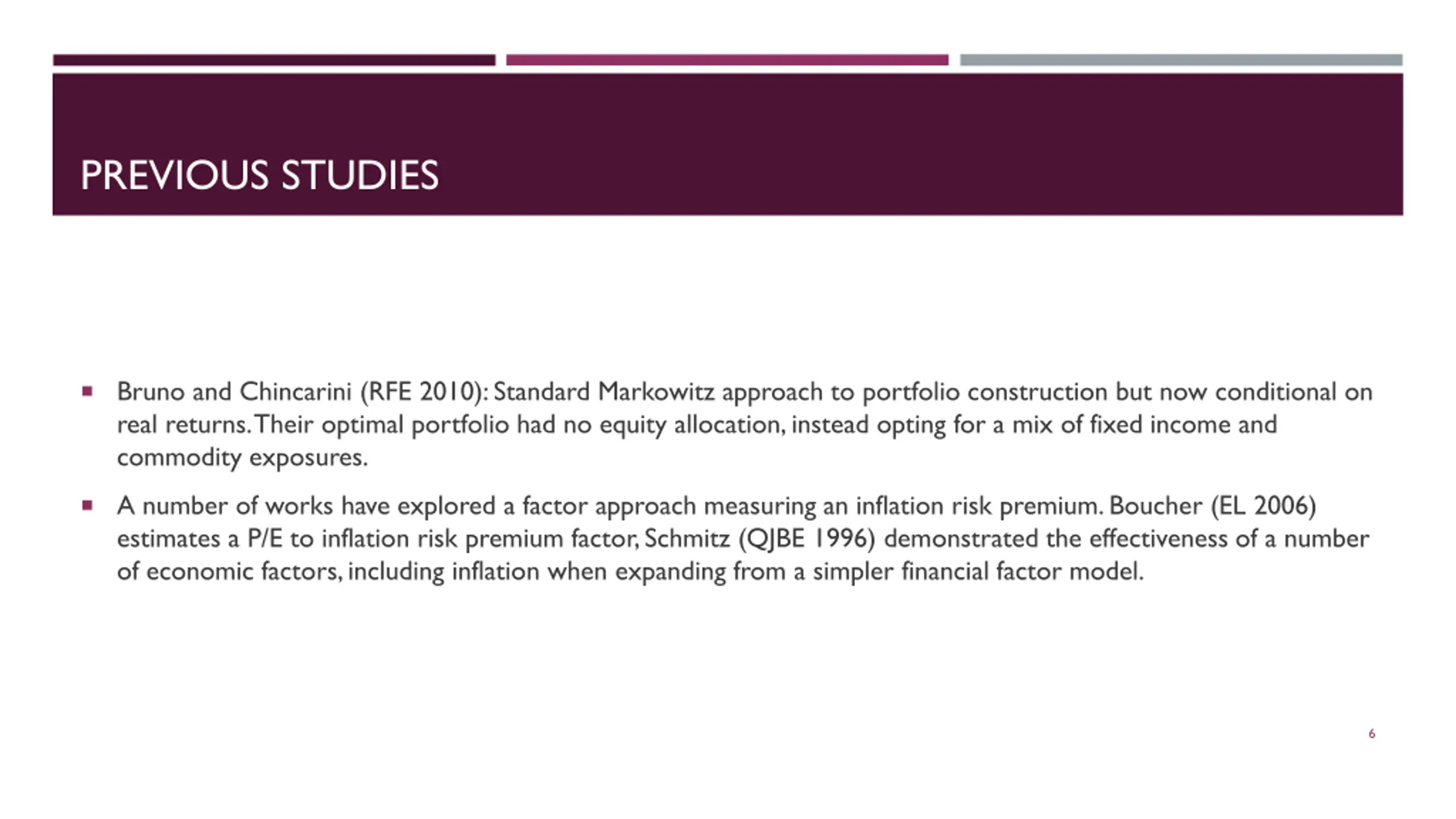Select the dark maroon accent bar at the top
Screen dimensions: 1456x819
click(274, 60)
